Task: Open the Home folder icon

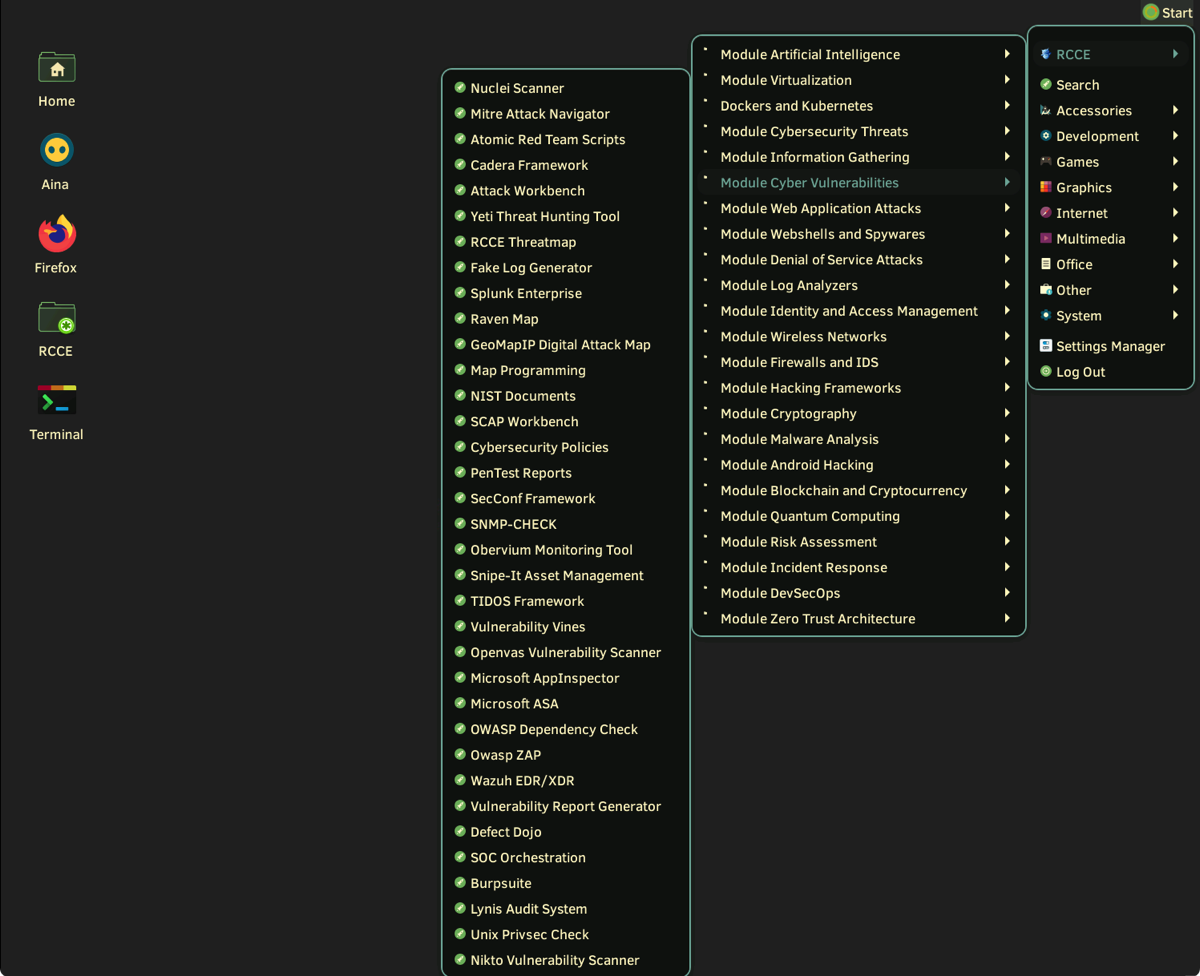Action: click(57, 68)
